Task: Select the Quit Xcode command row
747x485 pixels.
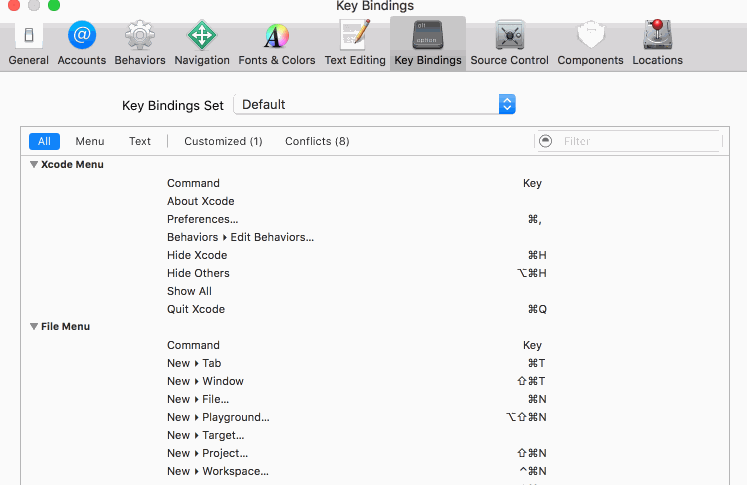Action: coord(196,309)
